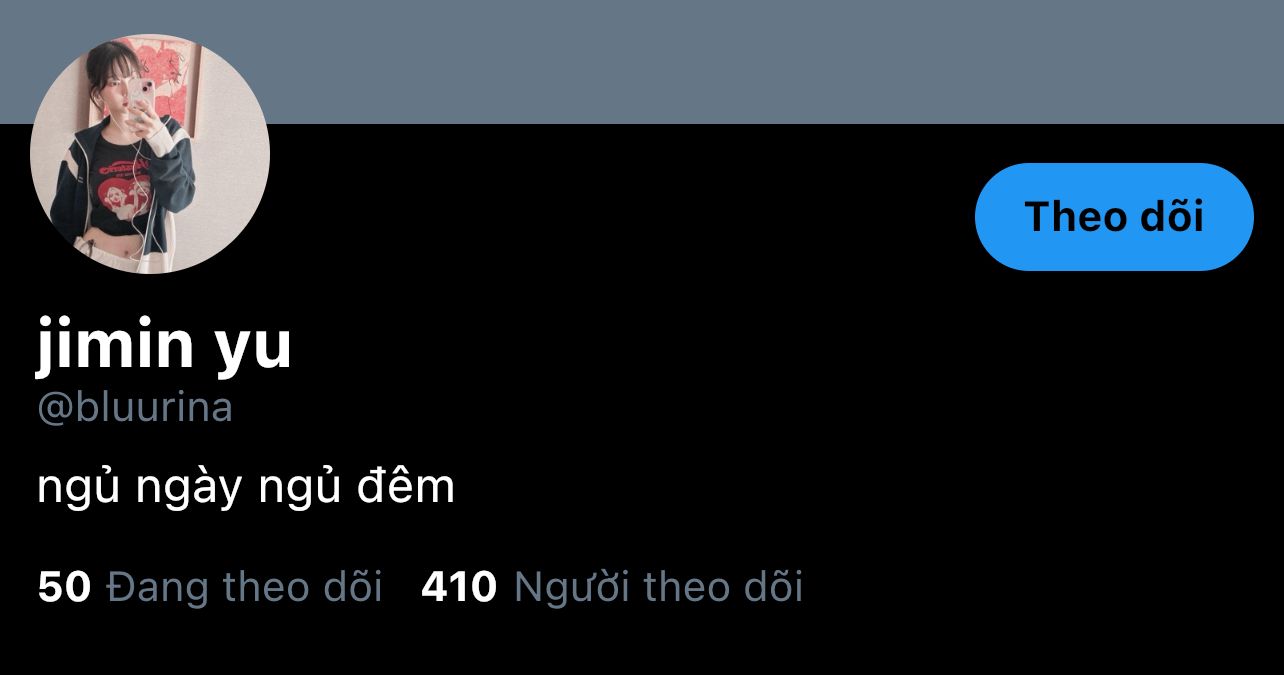Click the followers count number 410
Viewport: 1284px width, 675px height.
459,587
